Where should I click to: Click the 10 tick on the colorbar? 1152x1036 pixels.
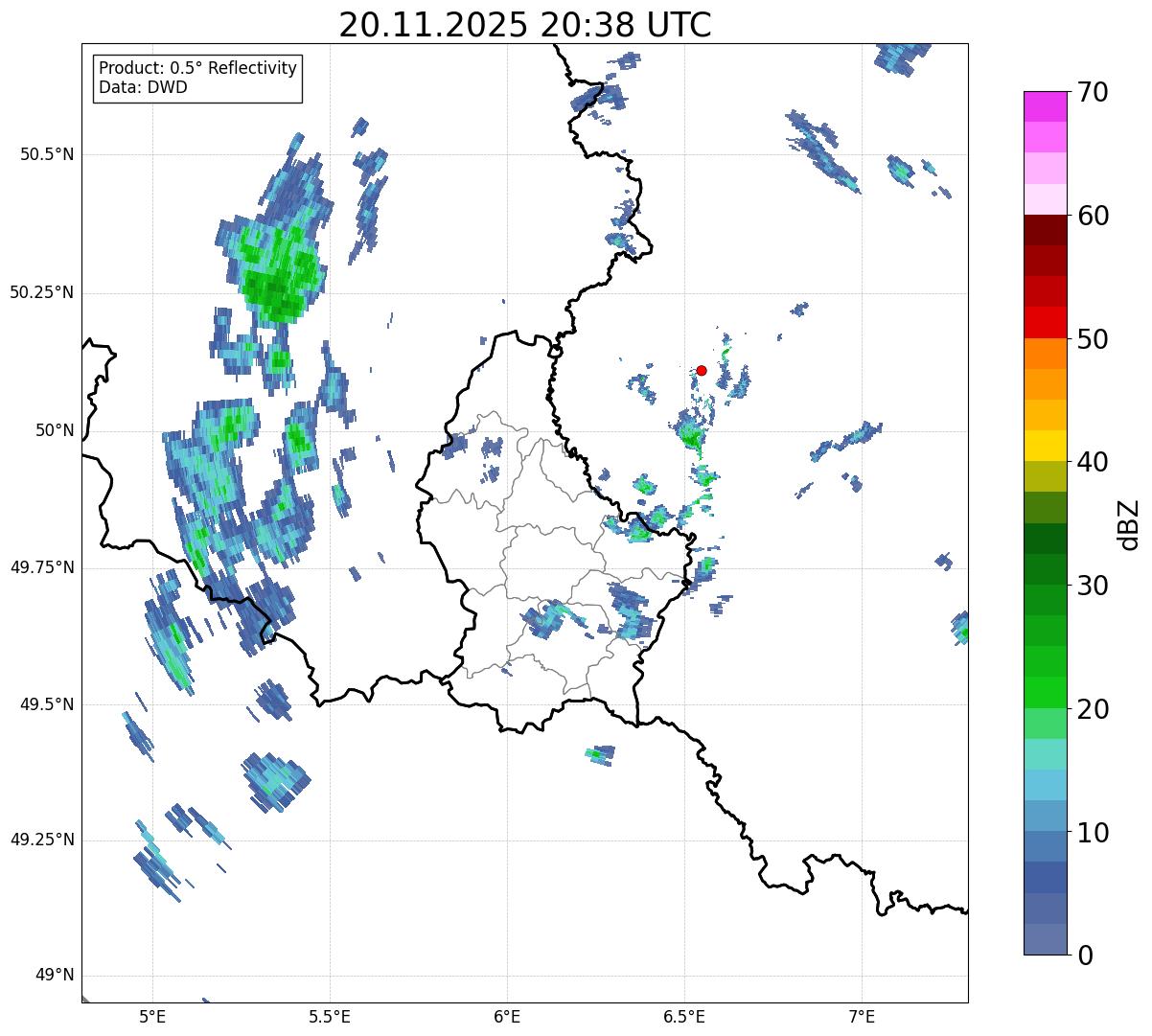coord(1093,833)
